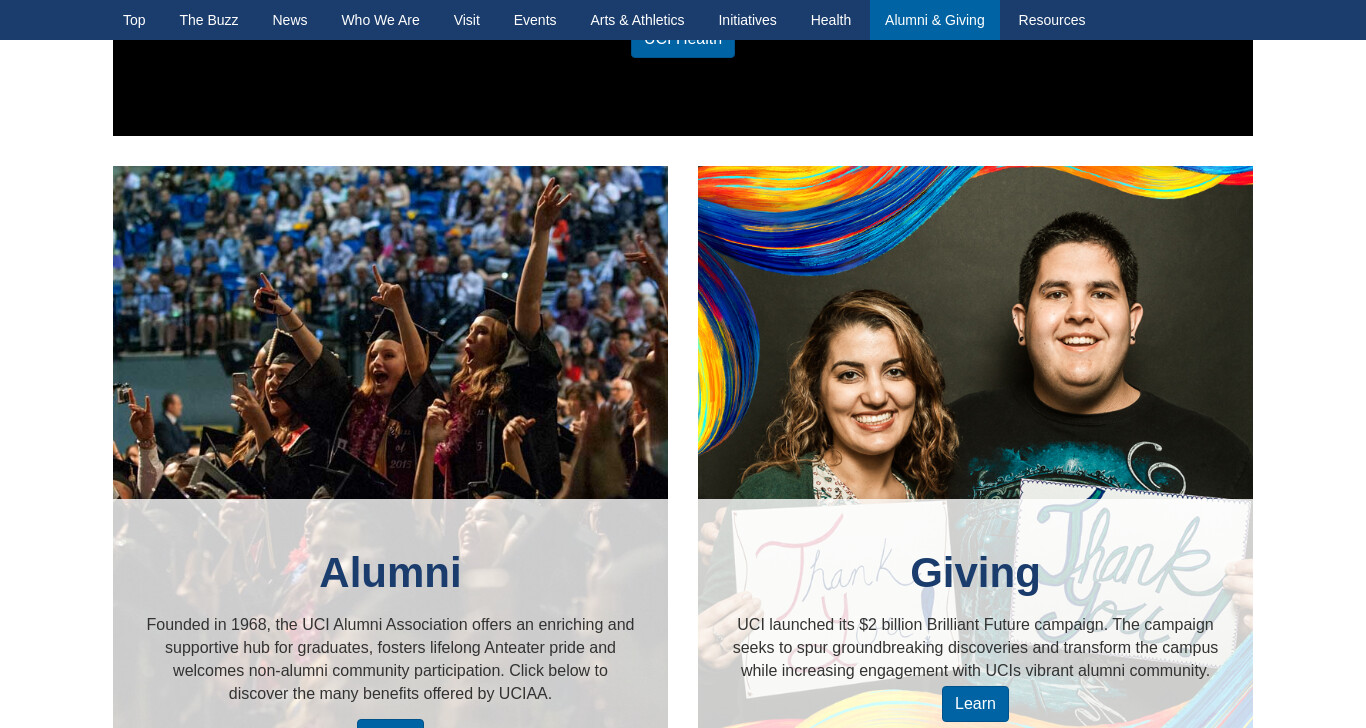
Task: Click the blue button below the Alumni description
Action: point(390,724)
